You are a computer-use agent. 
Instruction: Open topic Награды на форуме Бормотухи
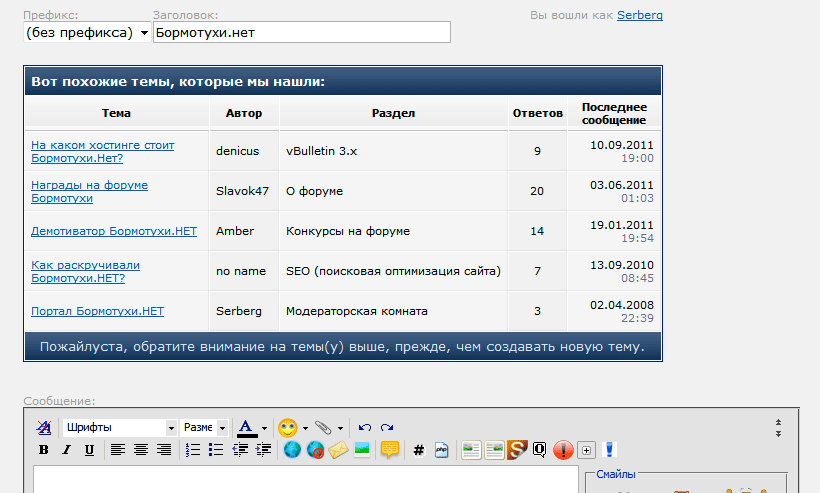coord(89,191)
